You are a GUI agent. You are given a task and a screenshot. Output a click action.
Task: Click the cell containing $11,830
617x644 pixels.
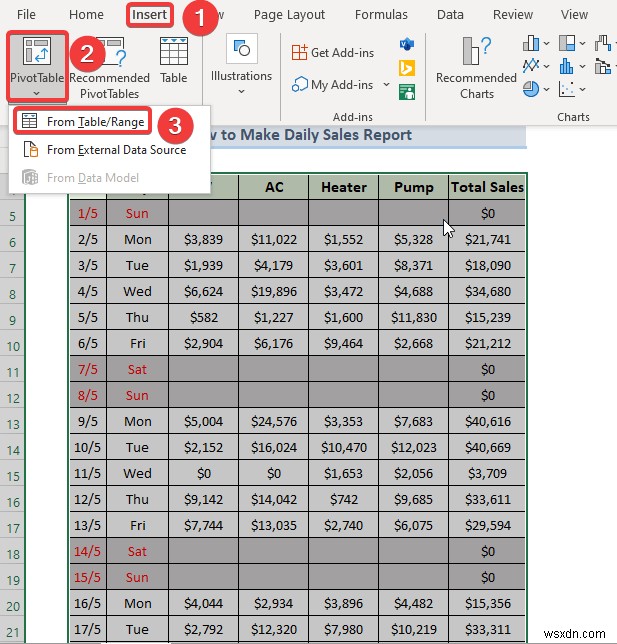(x=413, y=317)
